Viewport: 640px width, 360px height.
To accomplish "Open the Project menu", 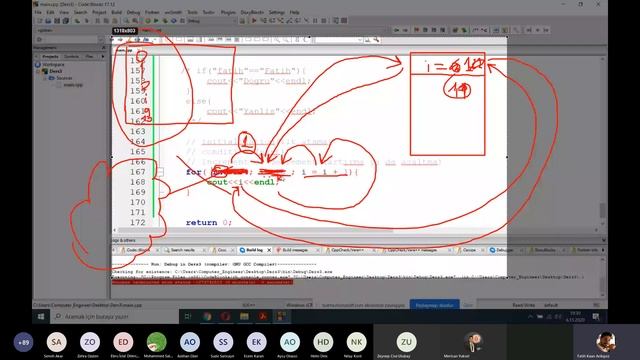I will [x=99, y=12].
